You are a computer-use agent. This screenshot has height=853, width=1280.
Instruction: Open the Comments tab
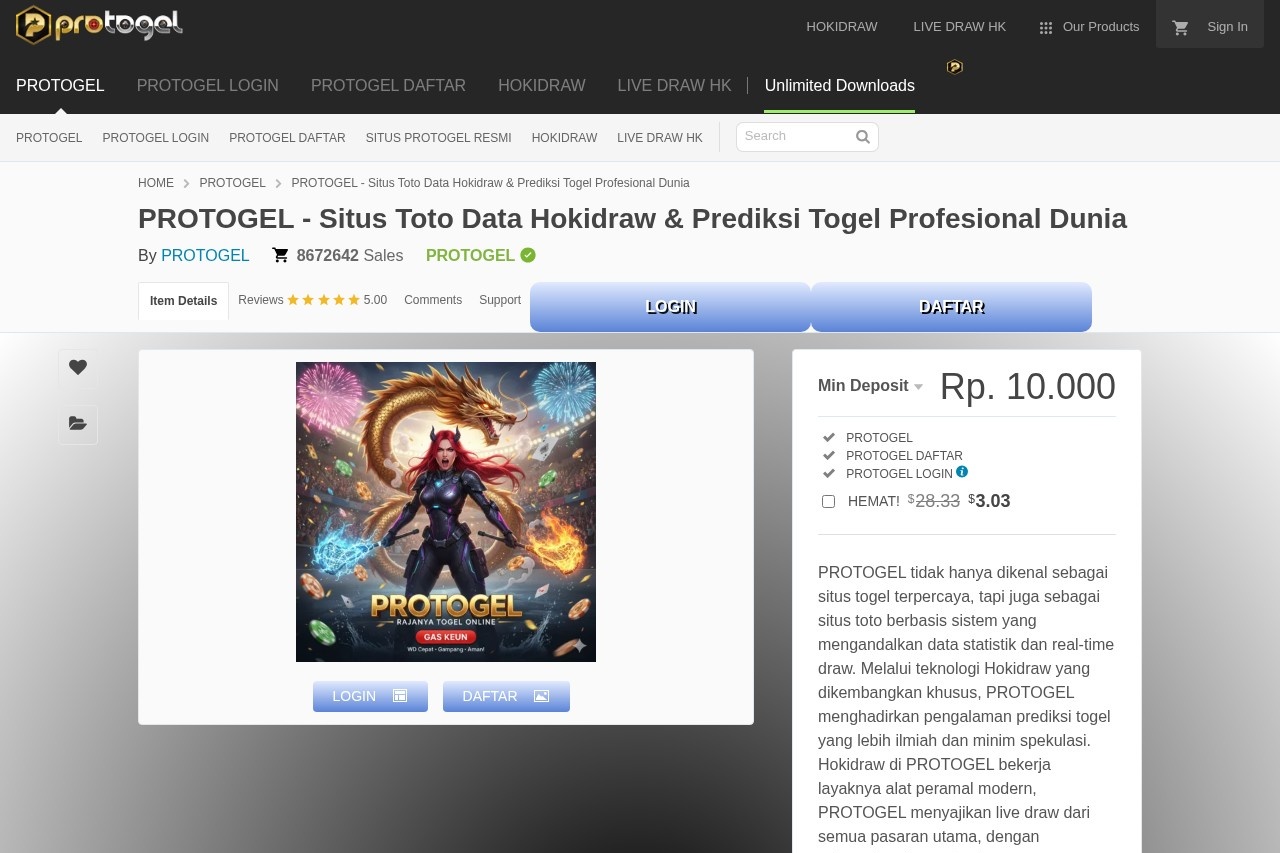pos(432,300)
